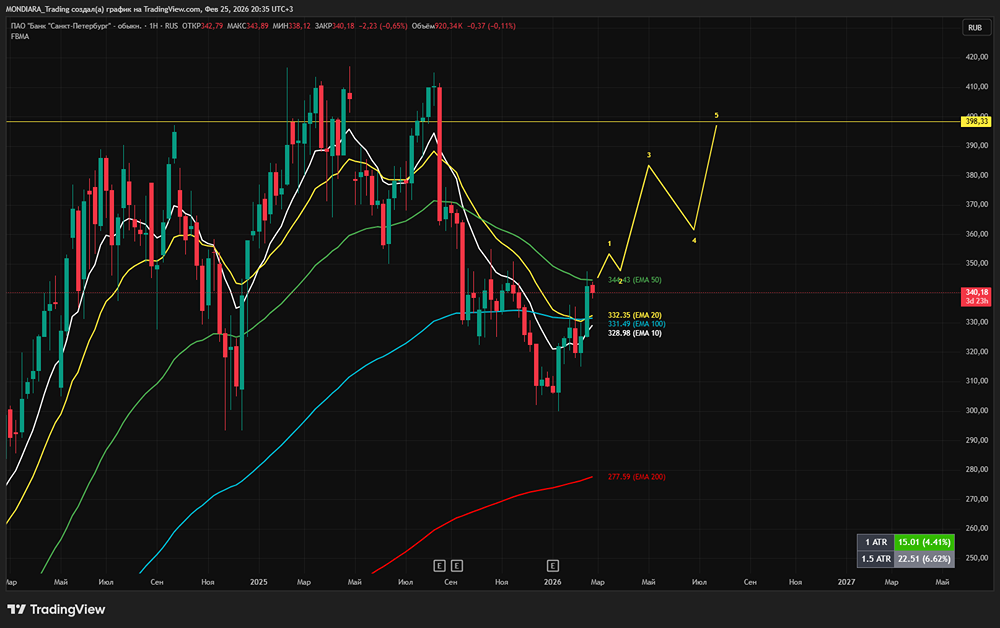Click wave label 4 on projection
1000x628 pixels.
[x=694, y=240]
